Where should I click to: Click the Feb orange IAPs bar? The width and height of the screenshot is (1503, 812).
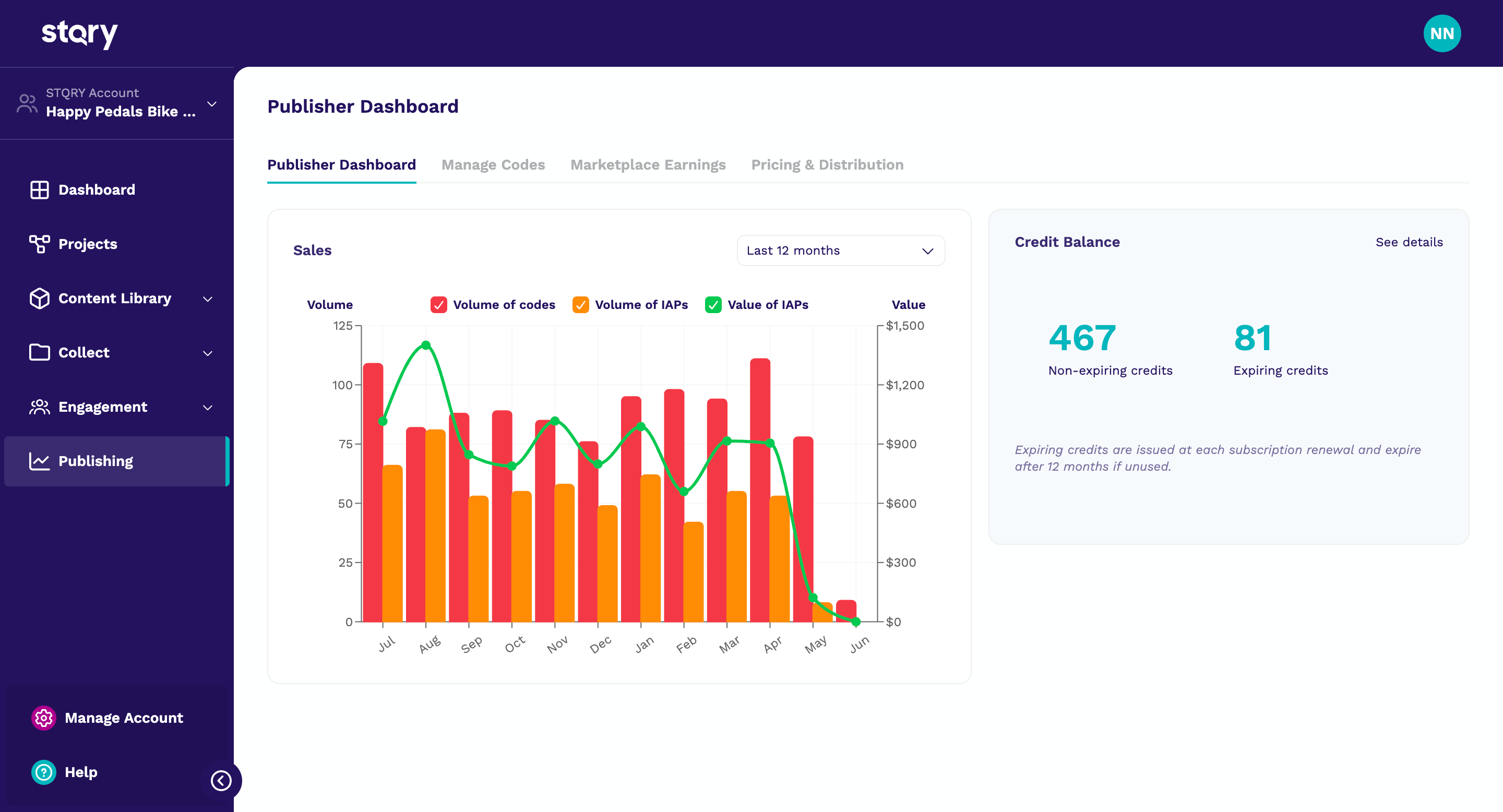point(693,571)
